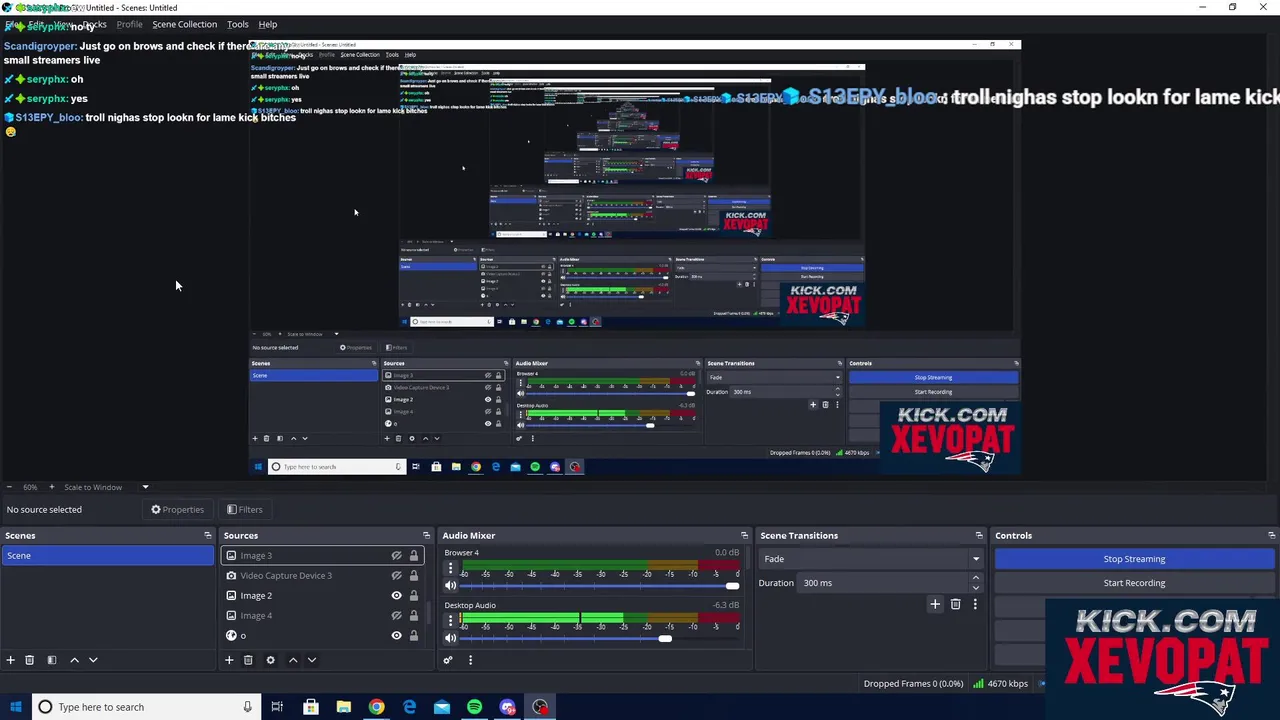This screenshot has width=1280, height=720.
Task: Zoom in preview with plus icon
Action: click(52, 487)
